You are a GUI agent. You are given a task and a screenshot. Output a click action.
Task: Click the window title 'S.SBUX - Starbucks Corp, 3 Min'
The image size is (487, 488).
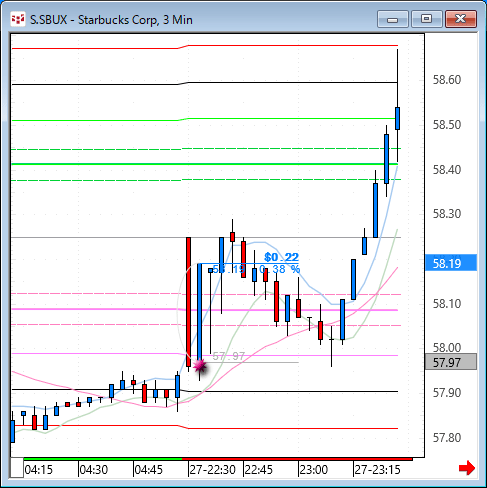[111, 20]
